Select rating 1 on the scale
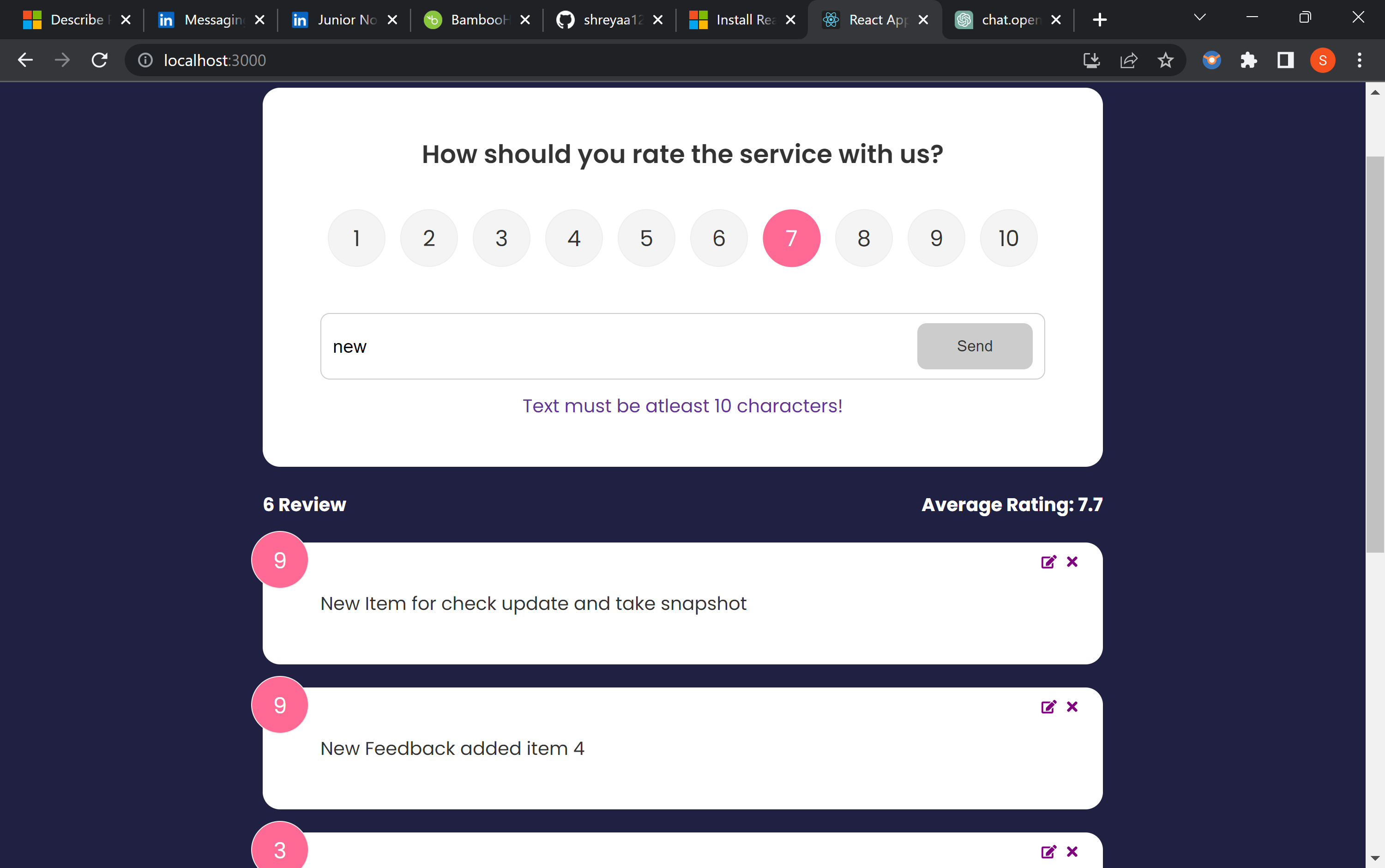Screen dimensions: 1385x868 pyautogui.click(x=356, y=238)
